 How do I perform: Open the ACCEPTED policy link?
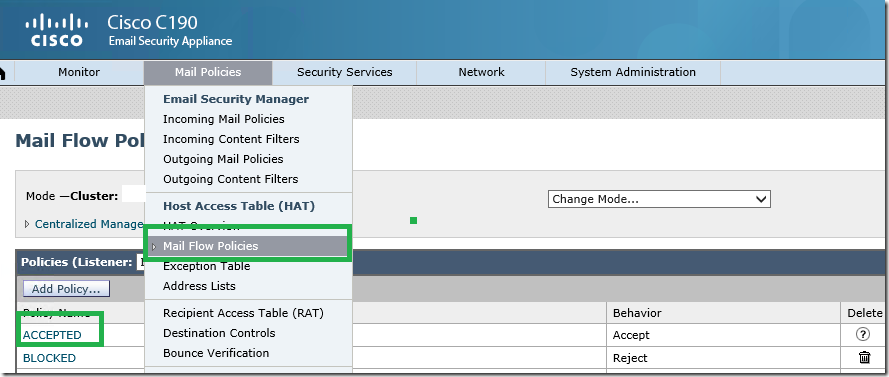pos(52,335)
